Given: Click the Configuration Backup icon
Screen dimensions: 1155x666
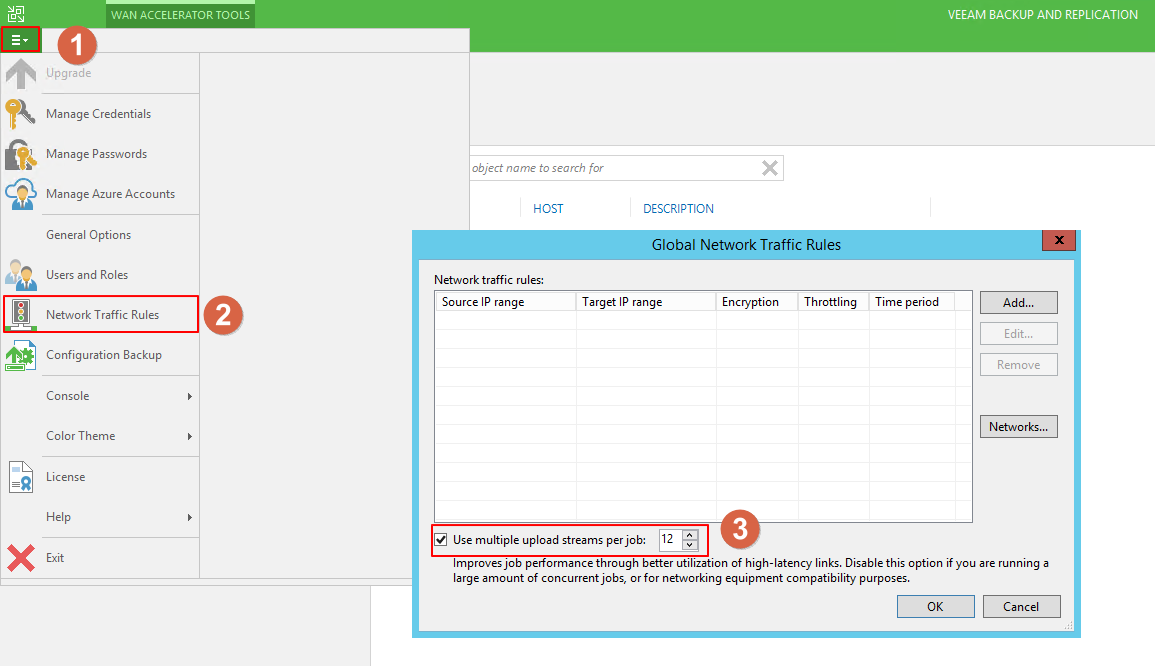Looking at the screenshot, I should coord(20,355).
